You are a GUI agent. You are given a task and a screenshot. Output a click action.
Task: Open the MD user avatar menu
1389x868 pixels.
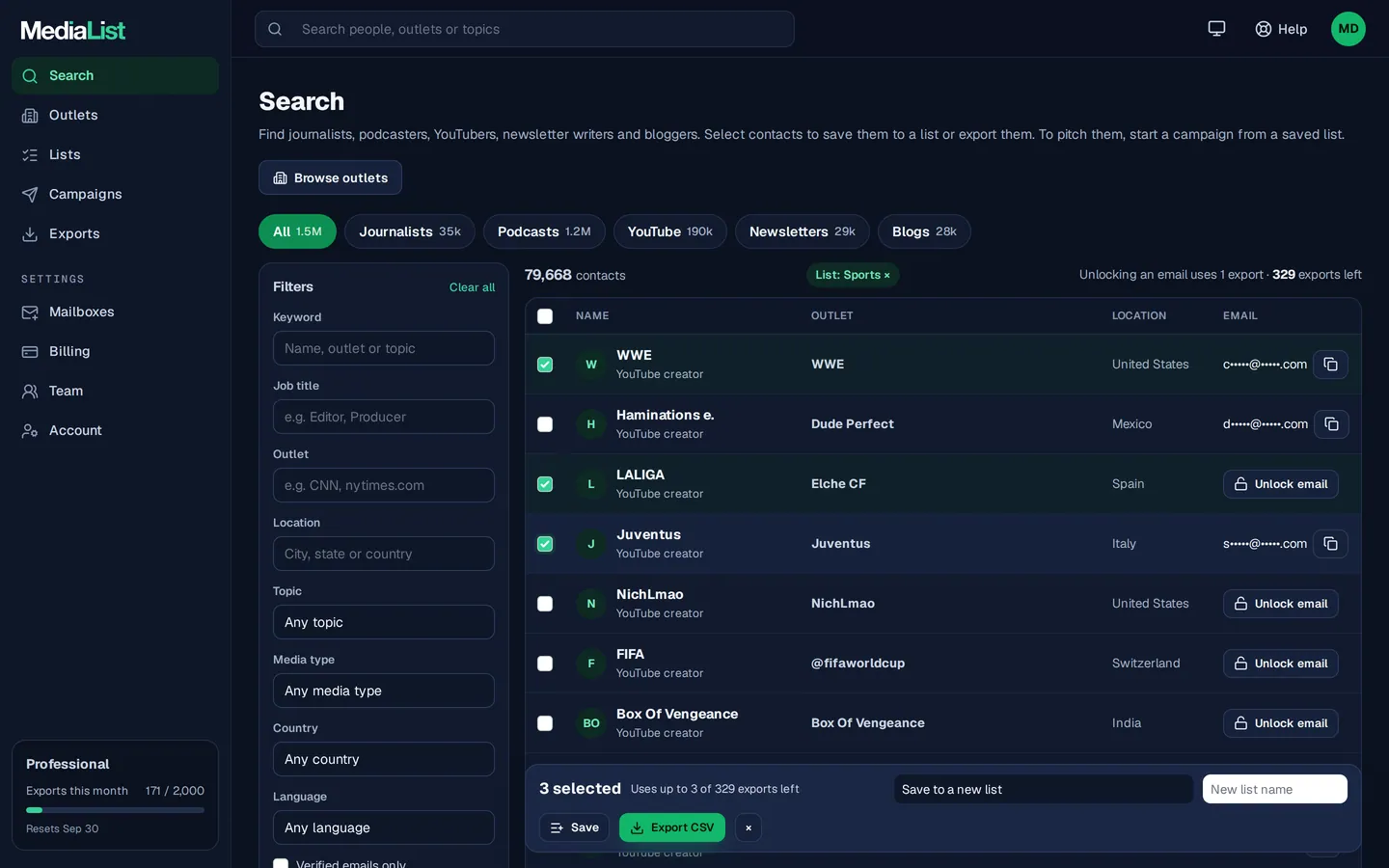point(1348,29)
